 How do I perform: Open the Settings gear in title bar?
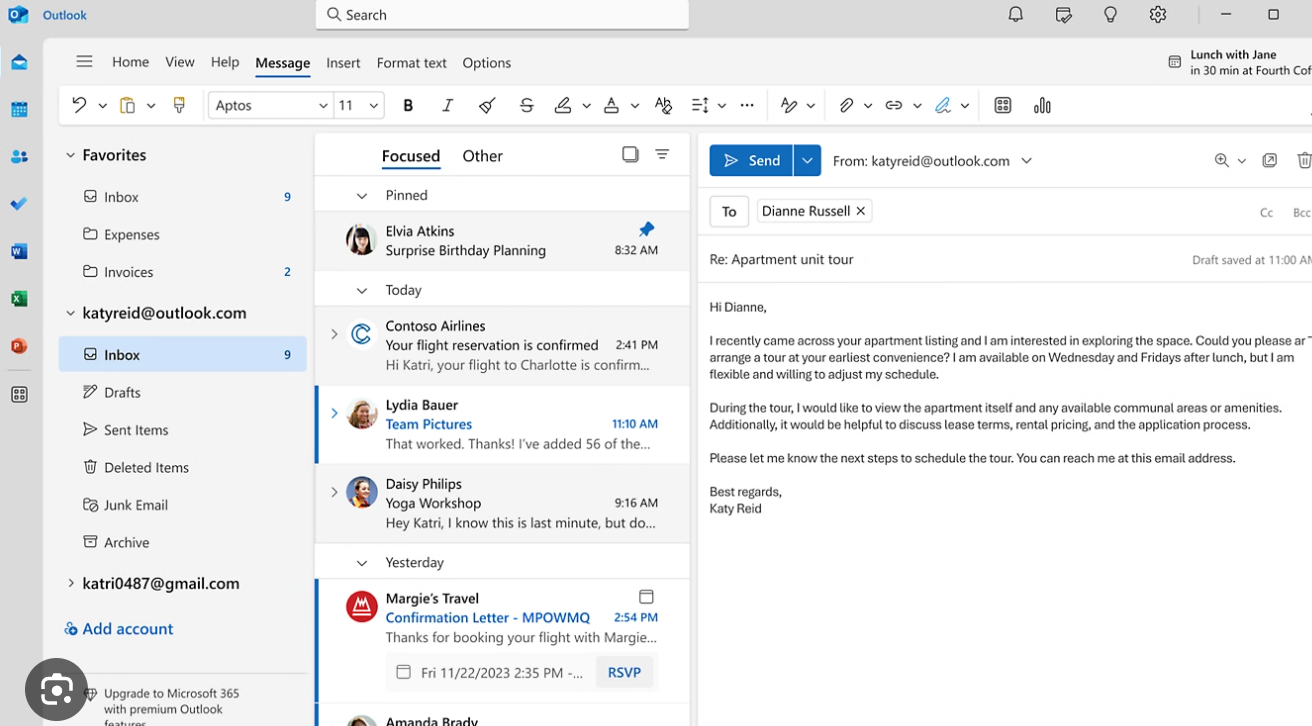pos(1158,14)
